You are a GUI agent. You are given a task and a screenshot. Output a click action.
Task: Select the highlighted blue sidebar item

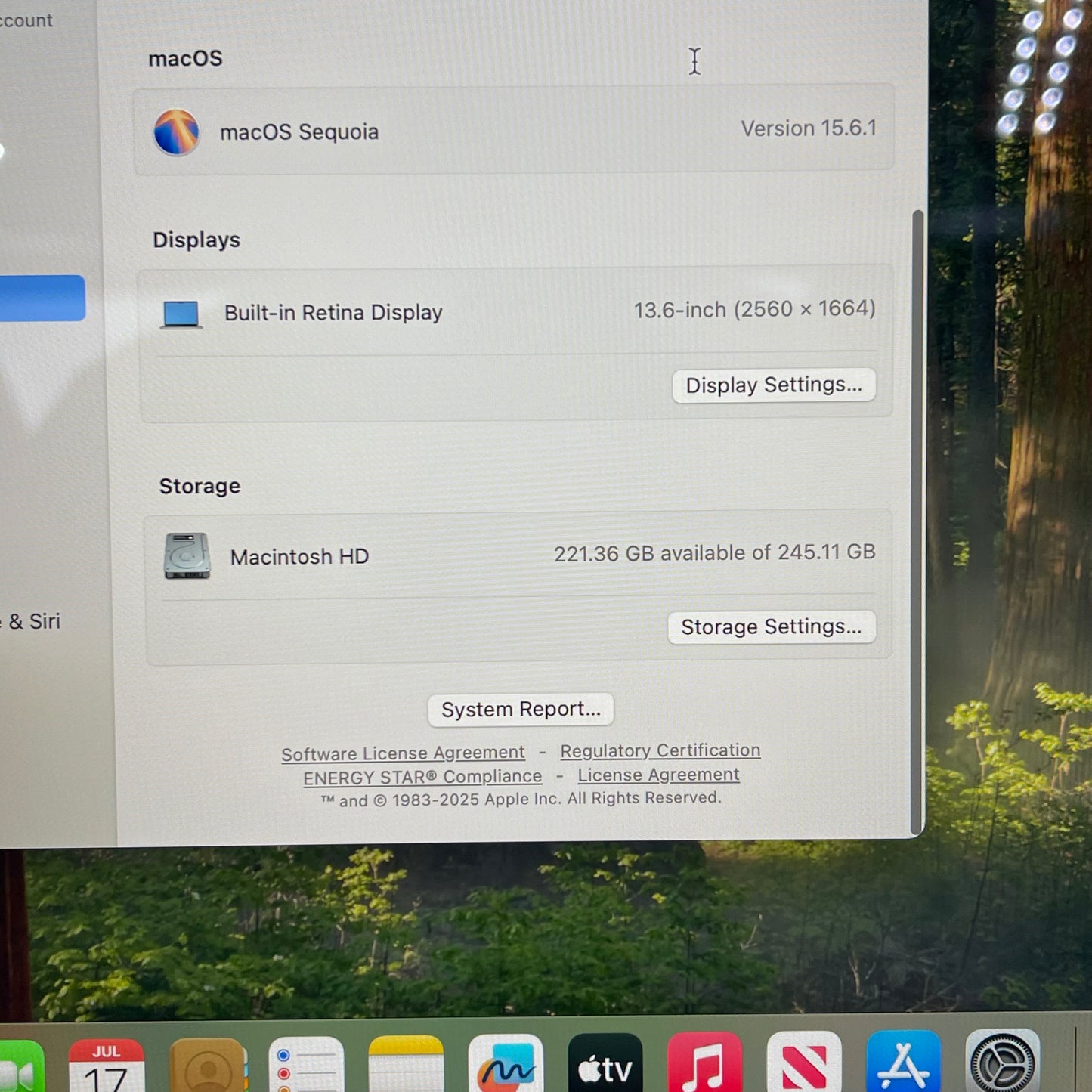tap(42, 299)
